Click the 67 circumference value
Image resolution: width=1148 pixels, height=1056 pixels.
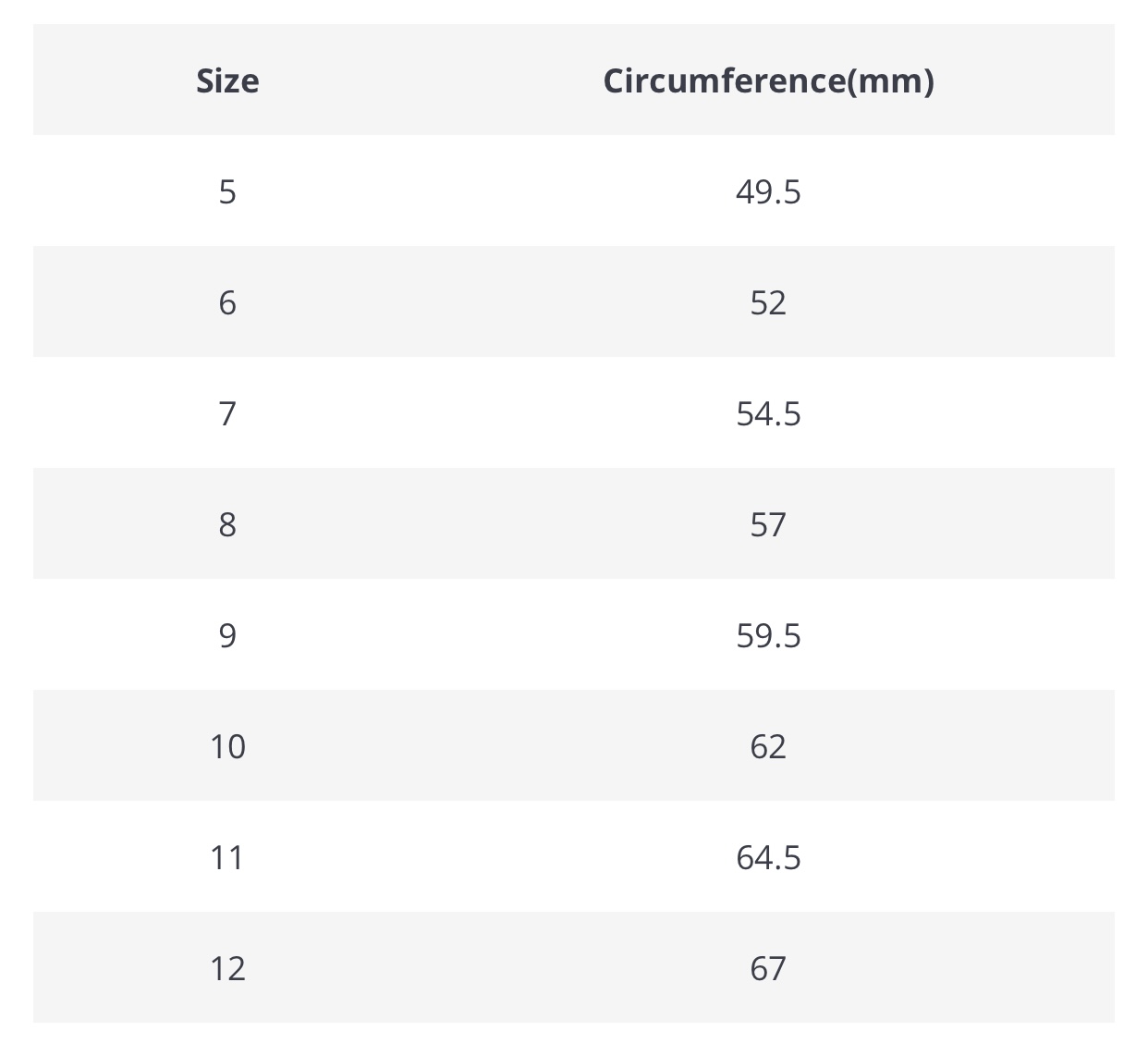click(768, 968)
